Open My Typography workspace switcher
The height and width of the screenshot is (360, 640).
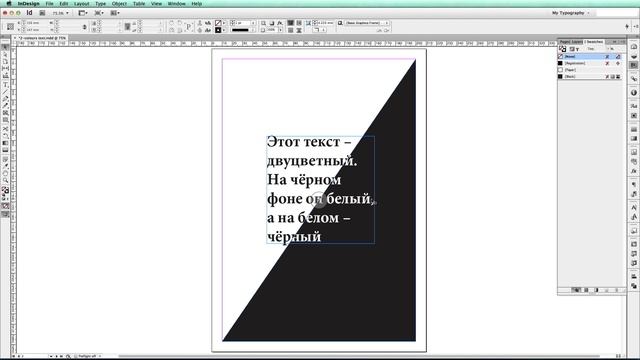point(571,13)
